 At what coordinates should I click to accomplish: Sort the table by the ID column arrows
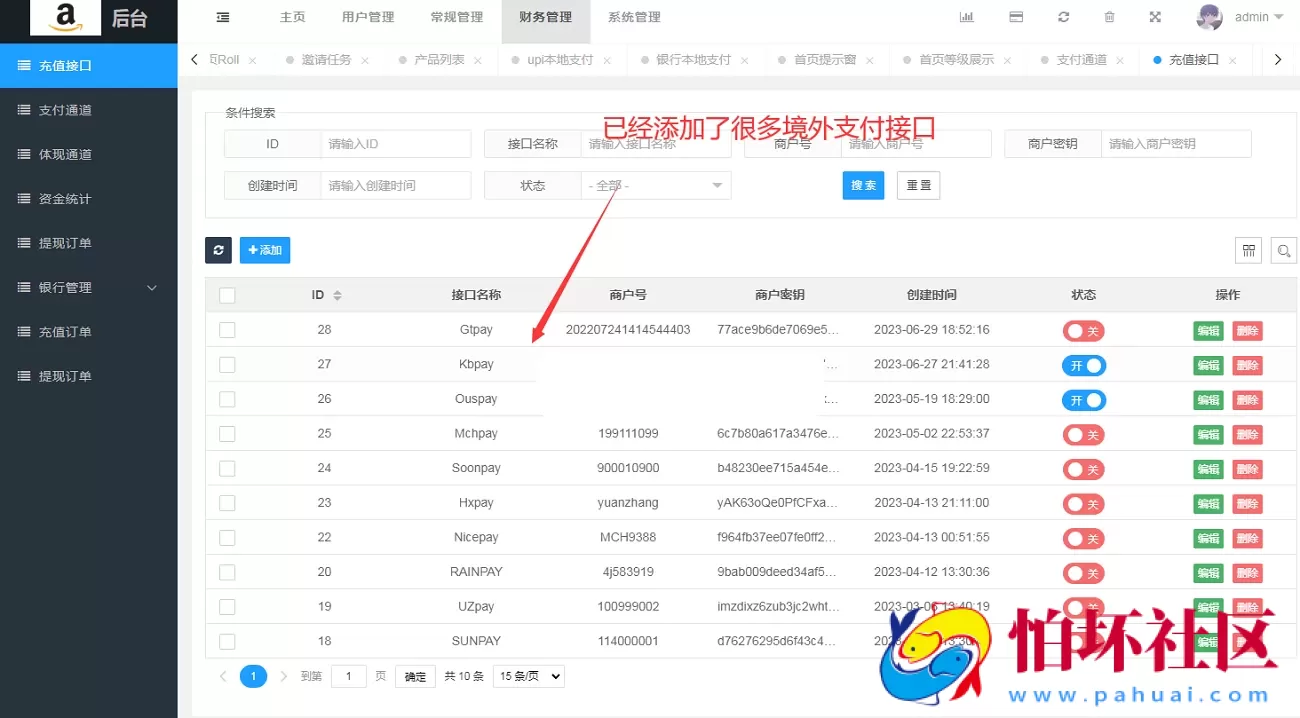(x=337, y=294)
